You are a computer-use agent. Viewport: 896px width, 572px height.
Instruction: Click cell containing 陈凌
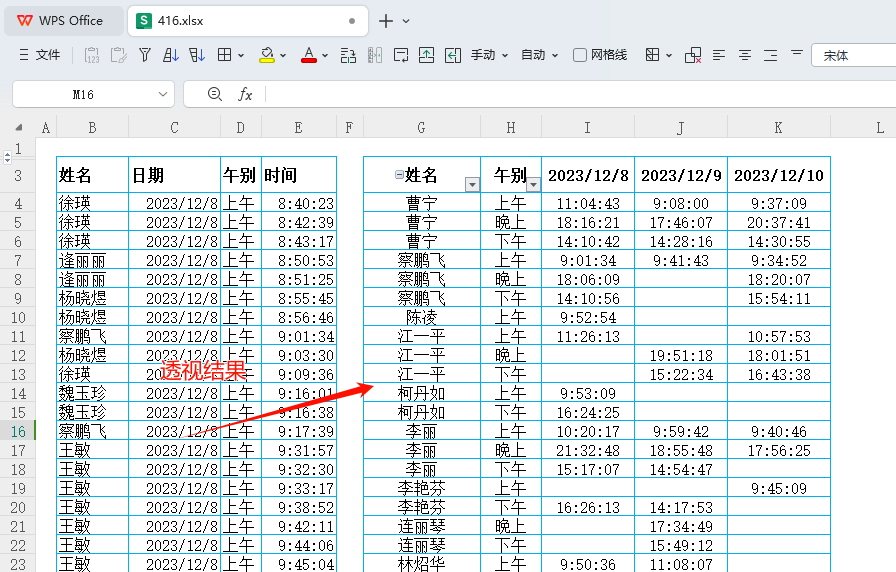click(x=421, y=317)
